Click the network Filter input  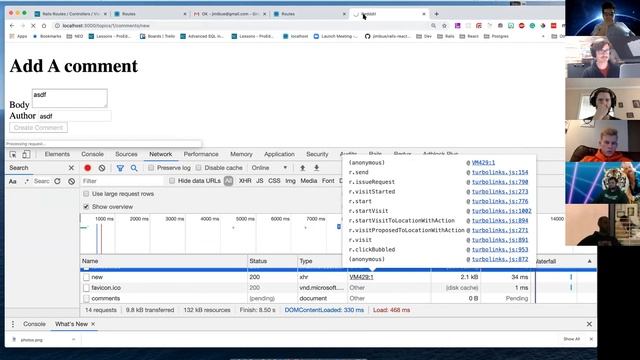click(122, 181)
